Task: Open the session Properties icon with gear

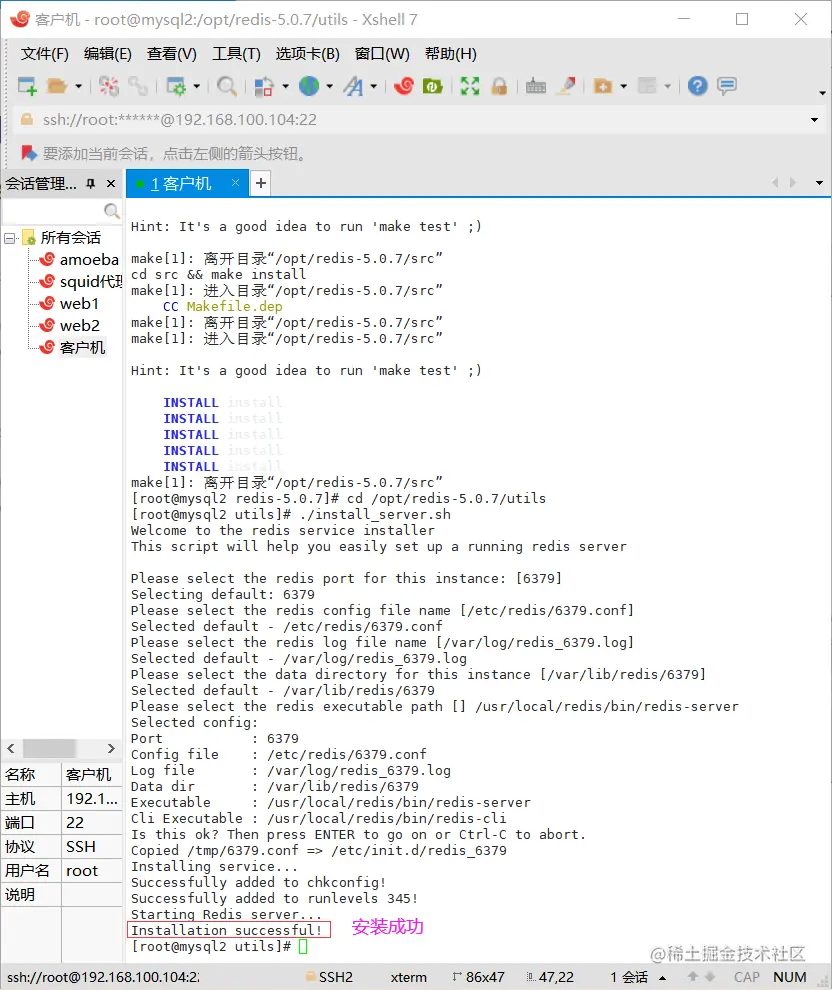Action: coord(175,86)
